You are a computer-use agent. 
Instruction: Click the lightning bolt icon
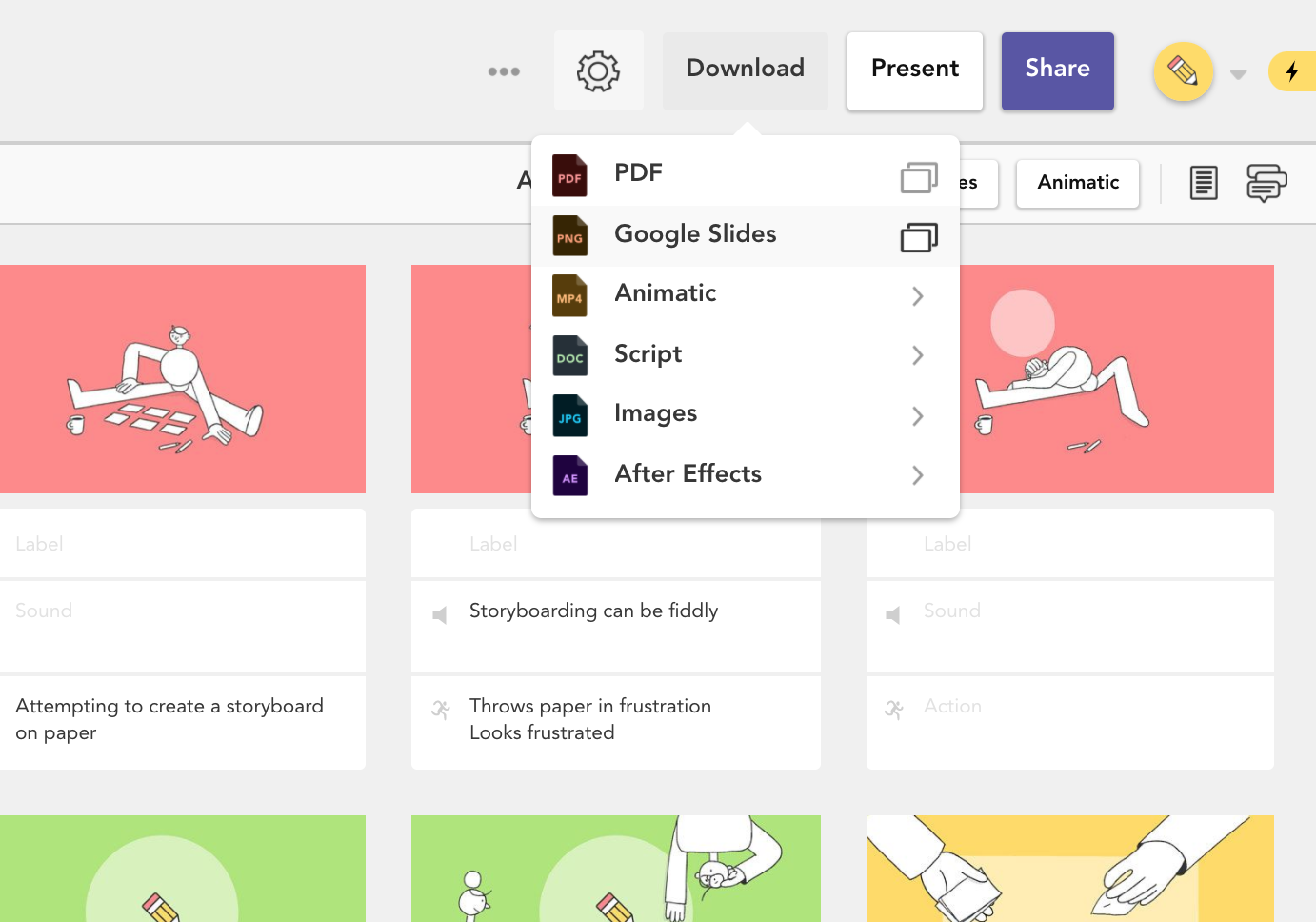(1292, 71)
